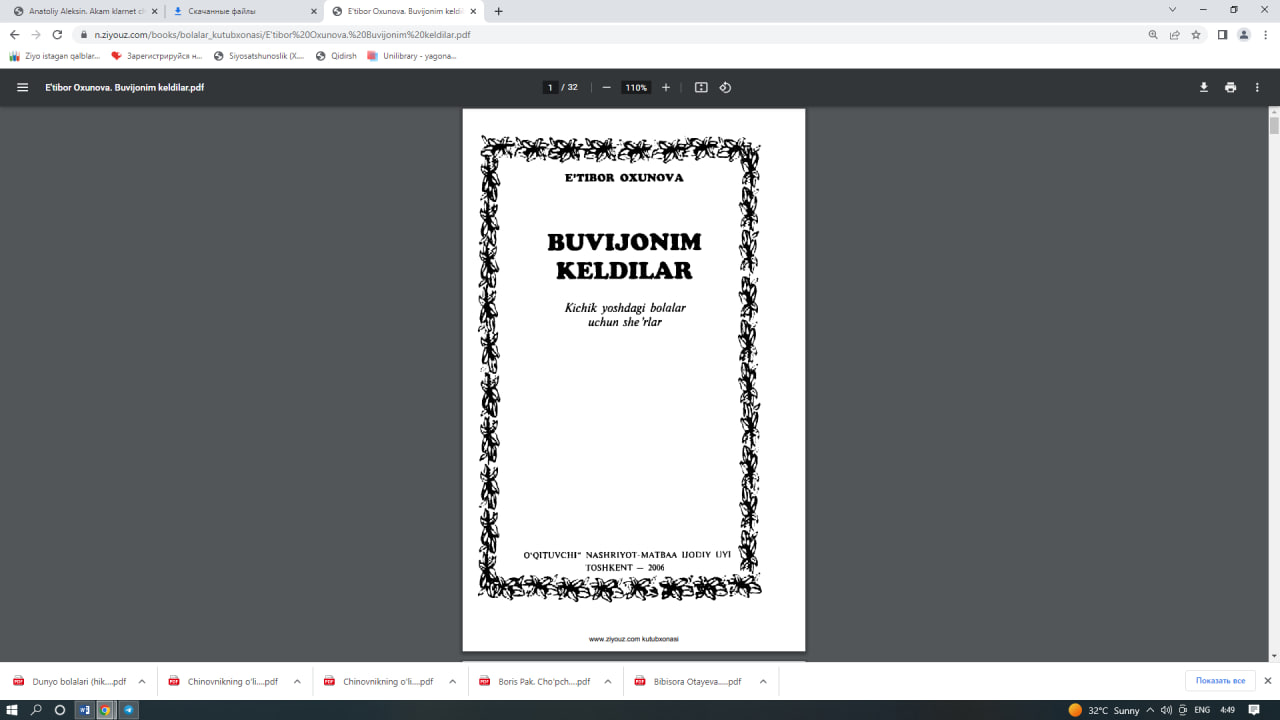Download the PDF file
Viewport: 1280px width, 720px height.
[1203, 87]
